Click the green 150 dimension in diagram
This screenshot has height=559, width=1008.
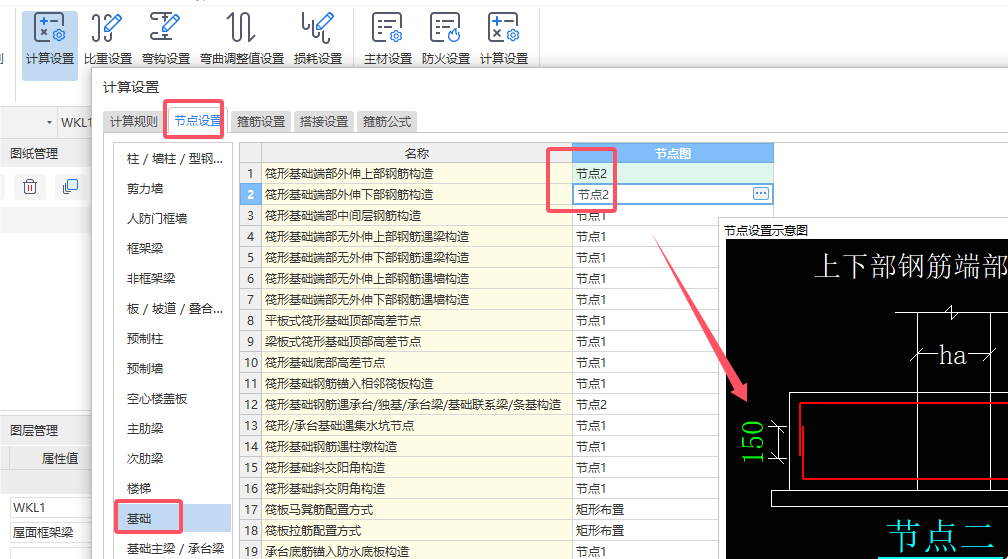[752, 442]
